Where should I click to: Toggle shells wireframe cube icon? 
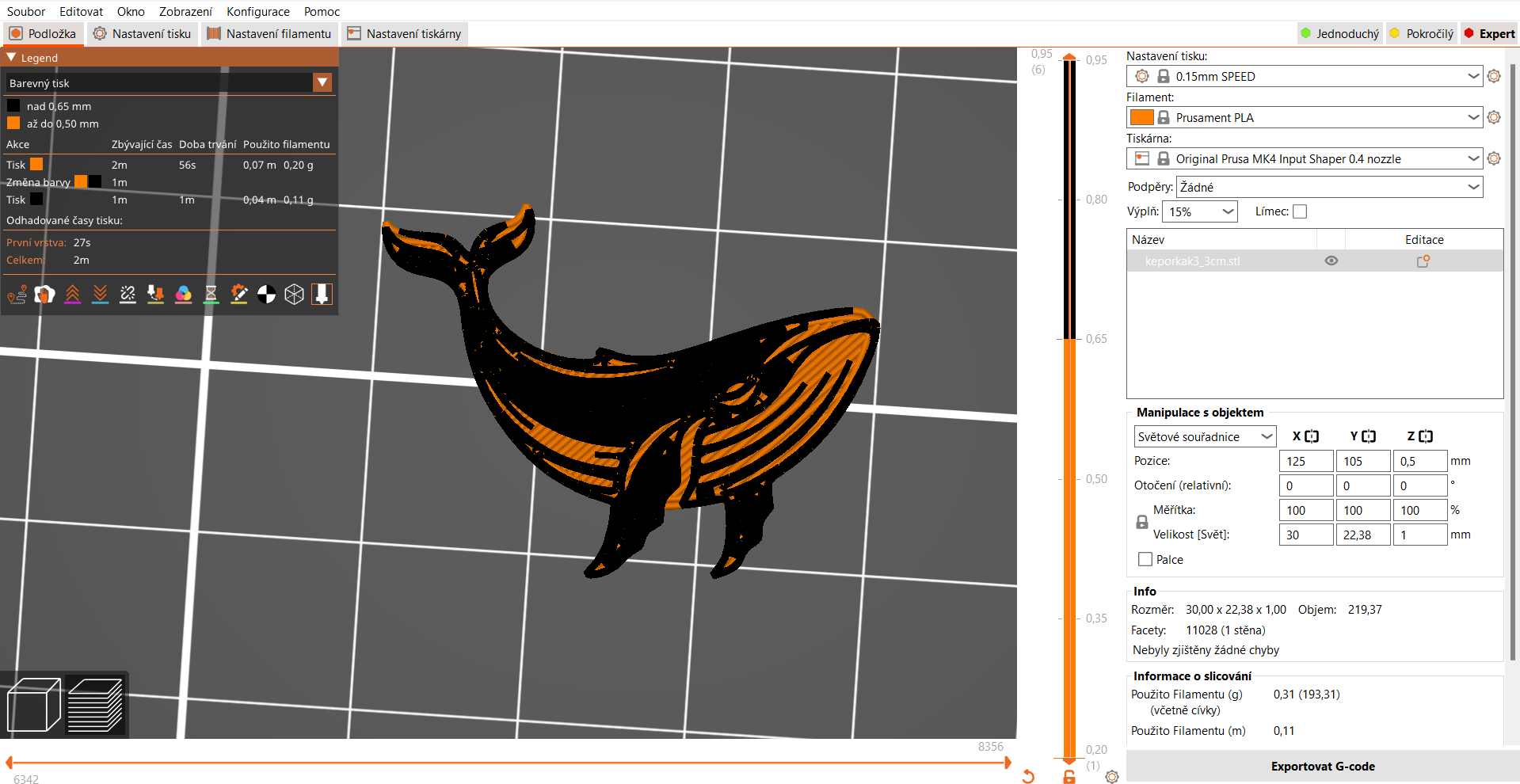point(294,295)
